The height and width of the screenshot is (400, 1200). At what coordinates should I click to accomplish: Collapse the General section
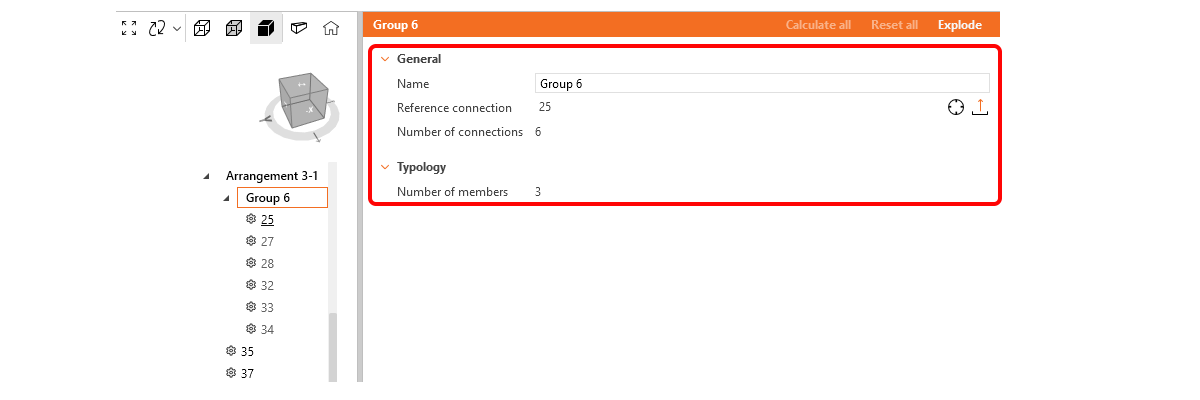(385, 59)
